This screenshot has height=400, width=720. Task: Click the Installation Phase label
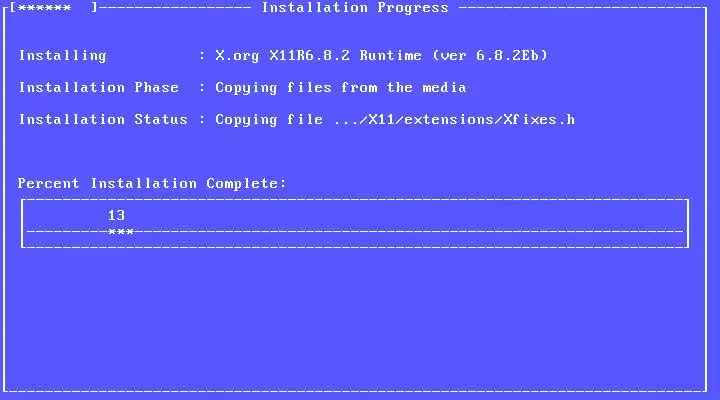99,87
